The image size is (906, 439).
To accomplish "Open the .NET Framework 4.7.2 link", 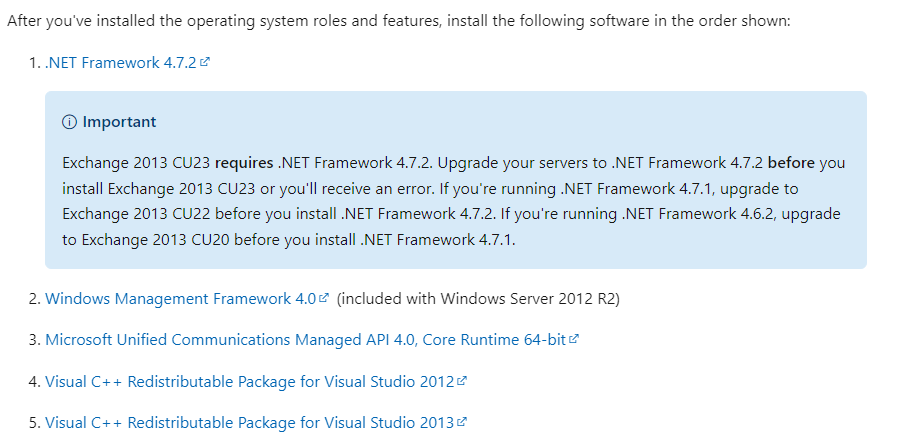I will point(121,62).
